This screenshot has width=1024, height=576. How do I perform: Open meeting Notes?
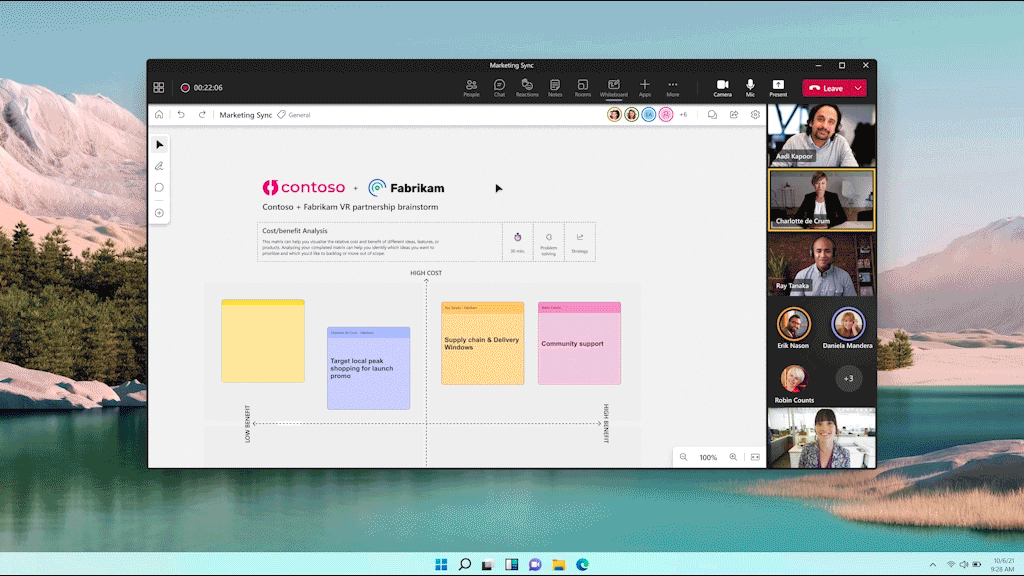554,88
